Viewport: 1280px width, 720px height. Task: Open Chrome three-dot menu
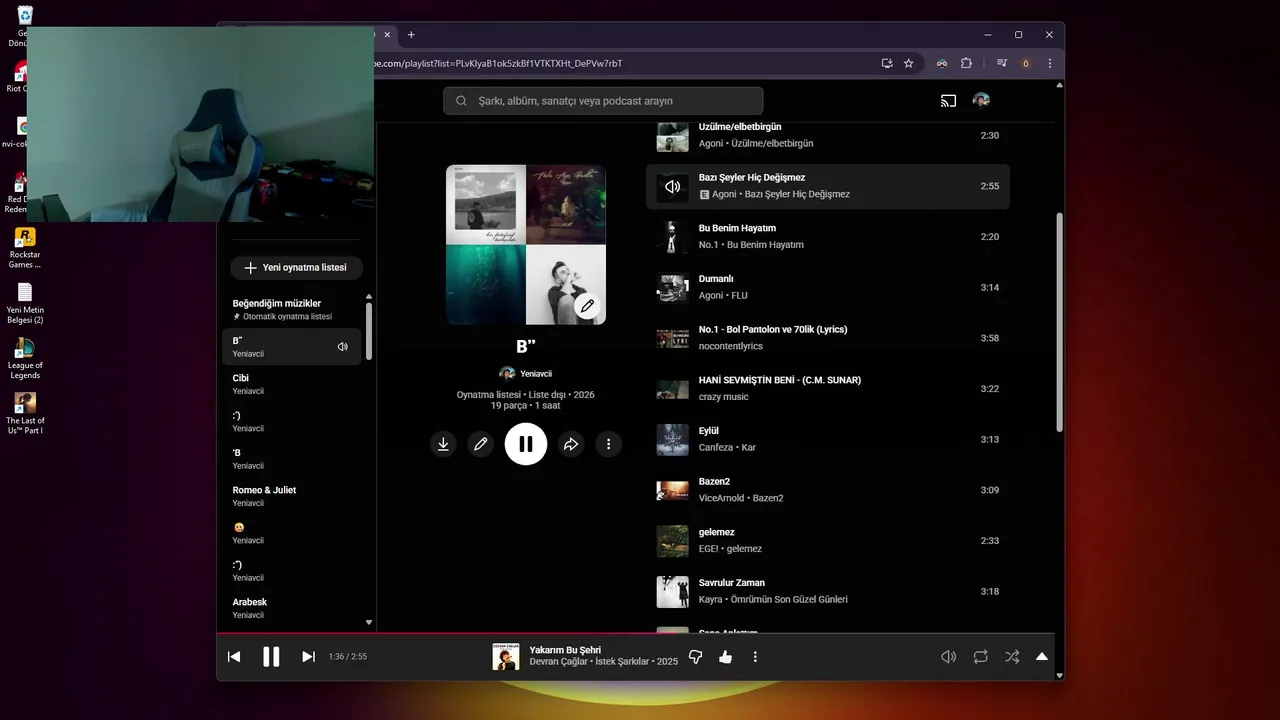tap(1049, 63)
